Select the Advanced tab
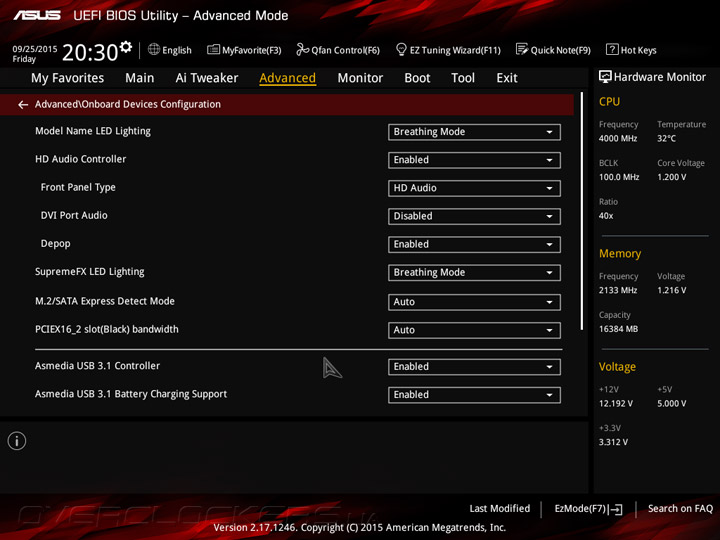Image resolution: width=720 pixels, height=540 pixels. 287,78
